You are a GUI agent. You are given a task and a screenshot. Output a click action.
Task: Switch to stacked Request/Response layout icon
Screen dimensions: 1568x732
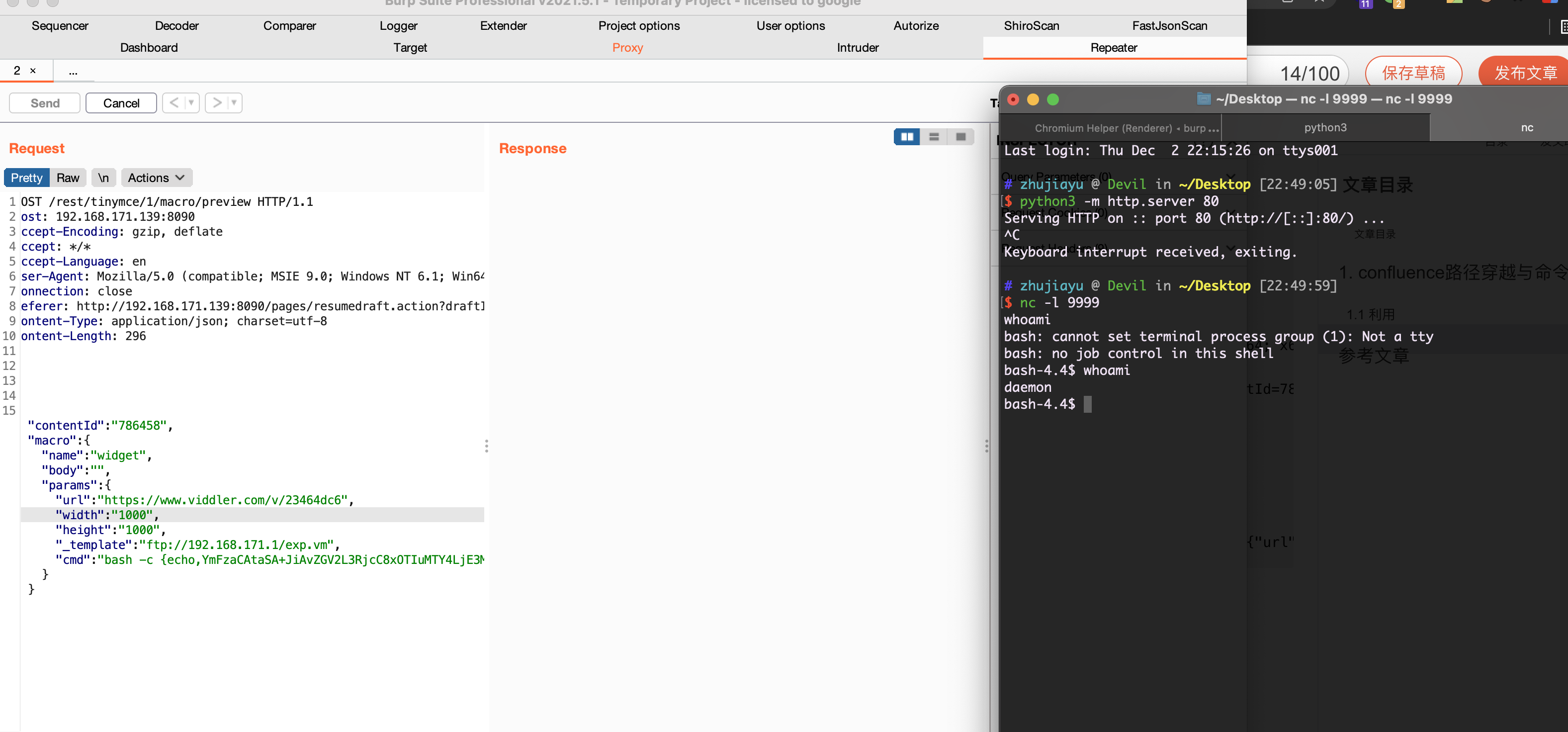tap(934, 137)
